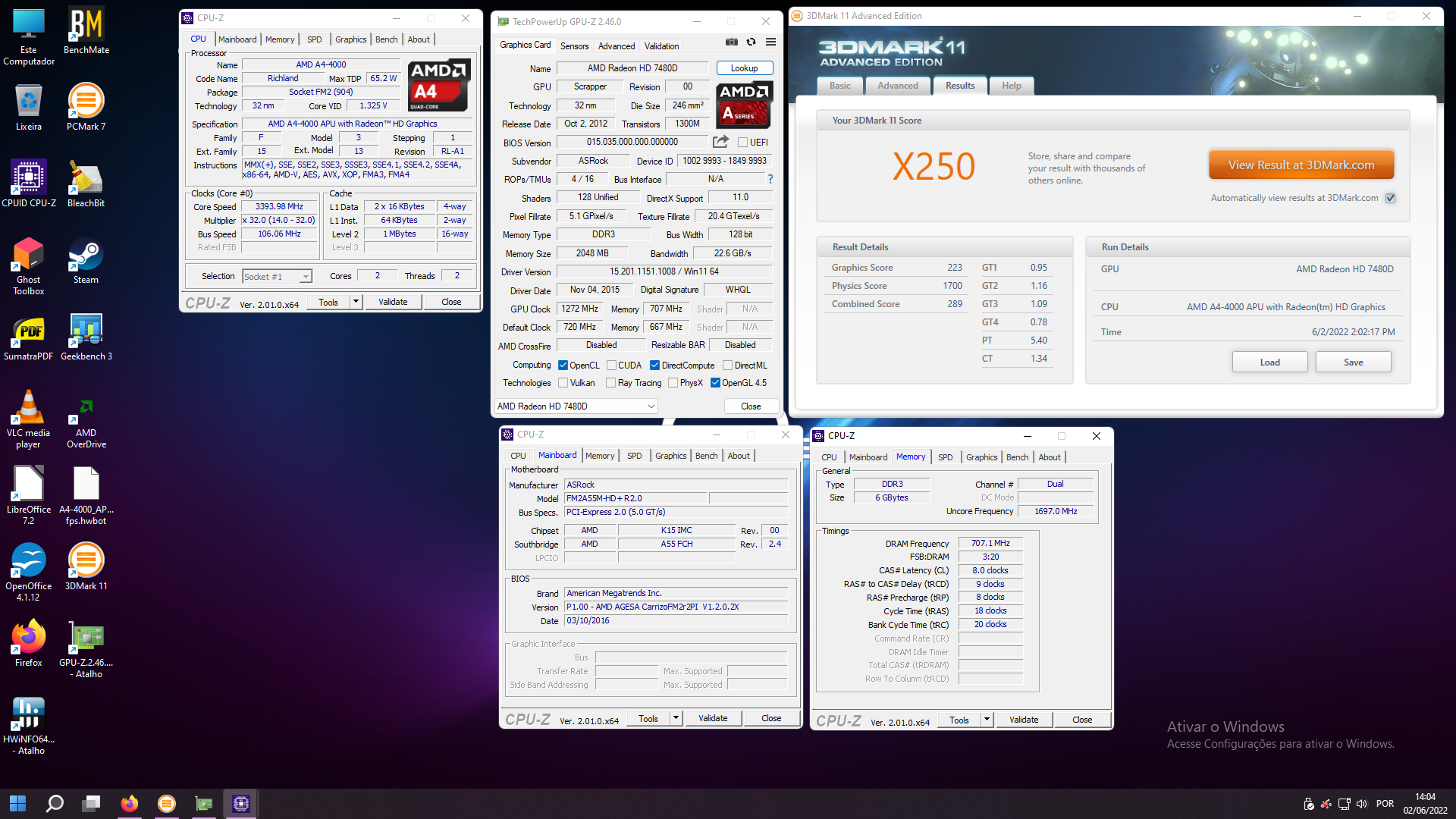Image resolution: width=1456 pixels, height=819 pixels.
Task: Uncheck automatically view results at 3DMark.com
Action: coord(1391,198)
